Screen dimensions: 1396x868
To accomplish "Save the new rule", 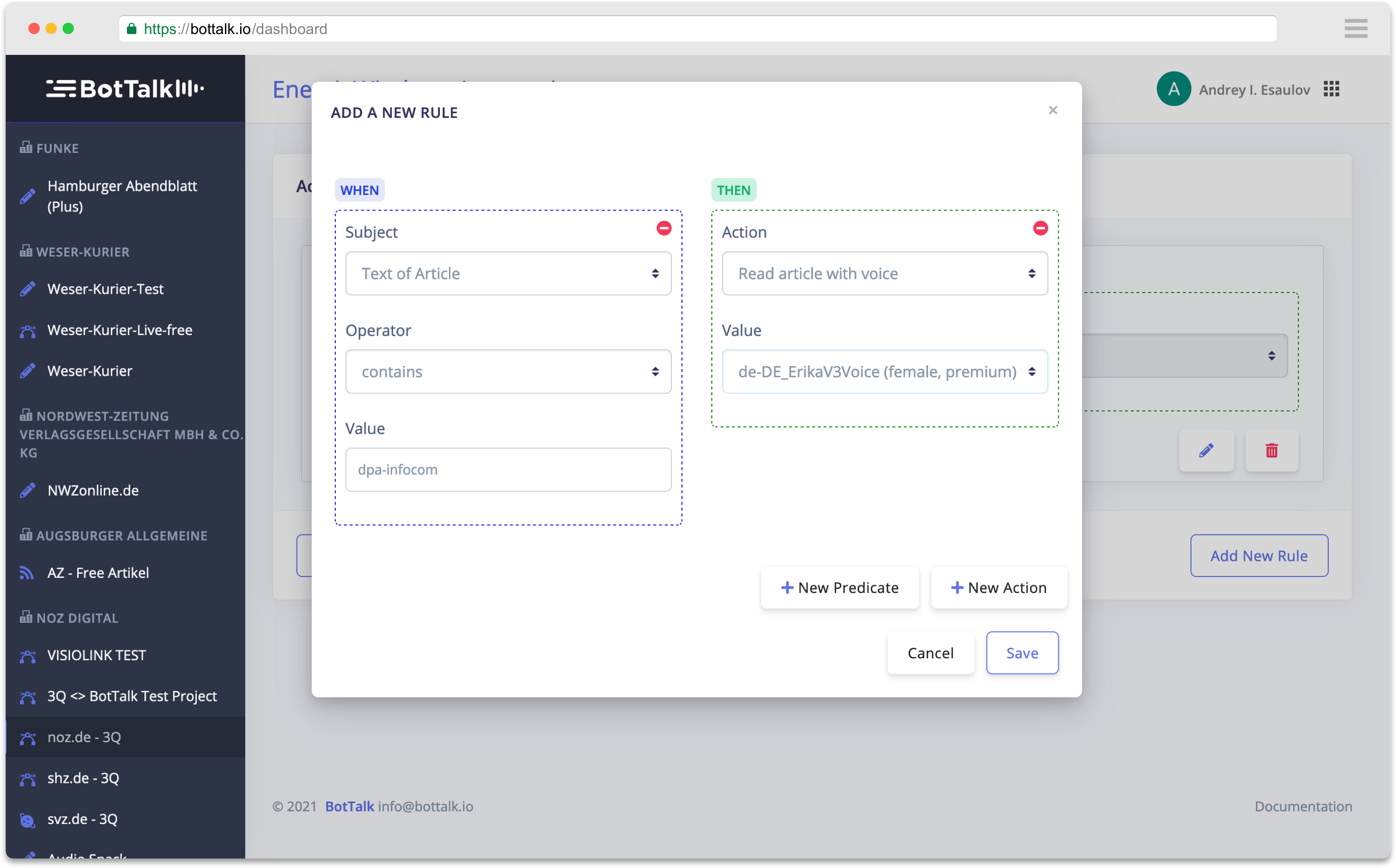I will 1022,653.
